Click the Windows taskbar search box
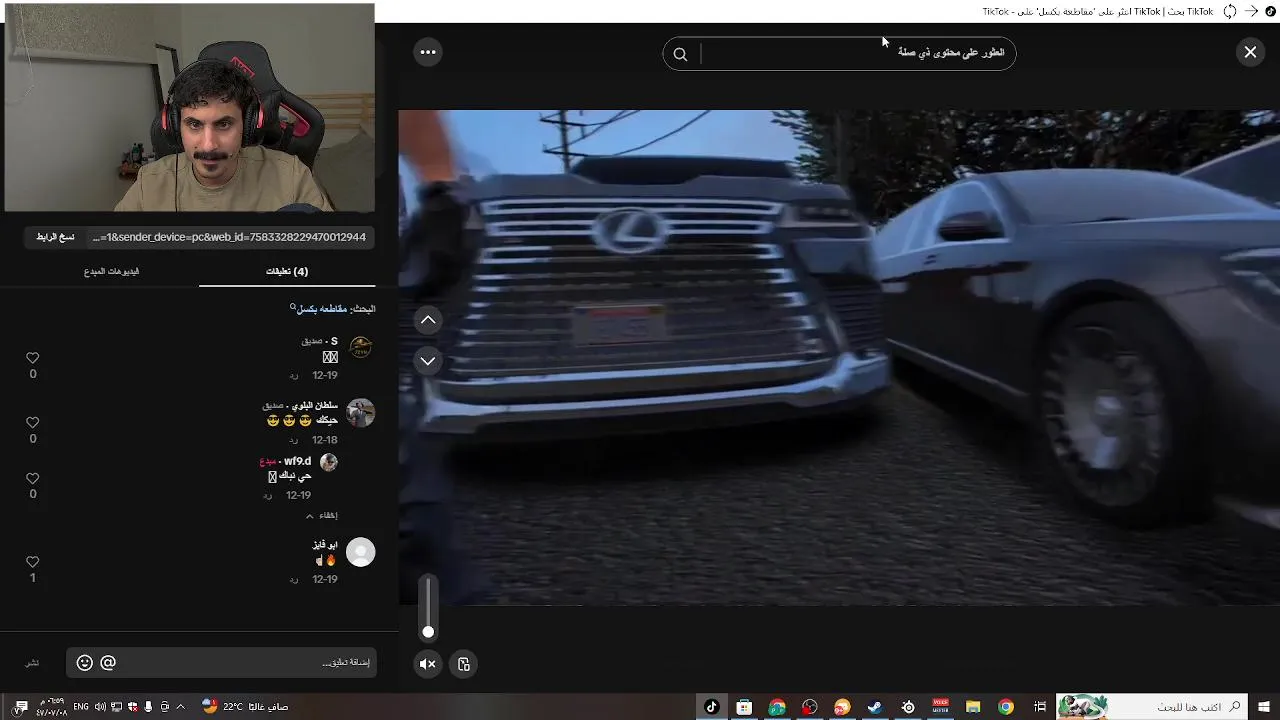 1151,707
